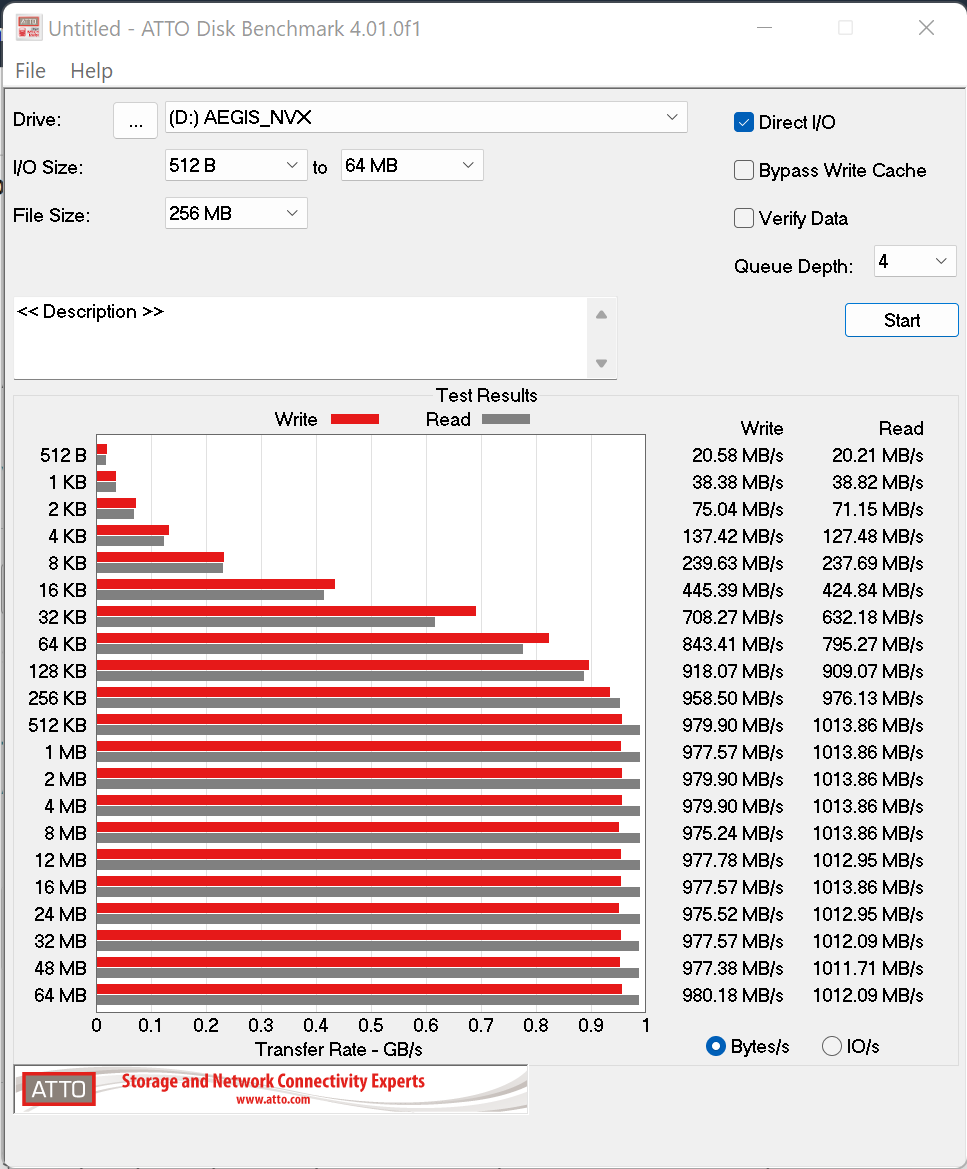The width and height of the screenshot is (967, 1169).
Task: Switch results to IO/s radio button
Action: coord(832,1046)
